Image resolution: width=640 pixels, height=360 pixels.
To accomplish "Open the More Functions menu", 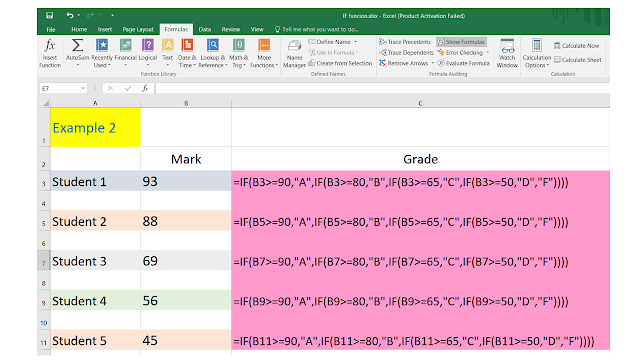I will [264, 53].
